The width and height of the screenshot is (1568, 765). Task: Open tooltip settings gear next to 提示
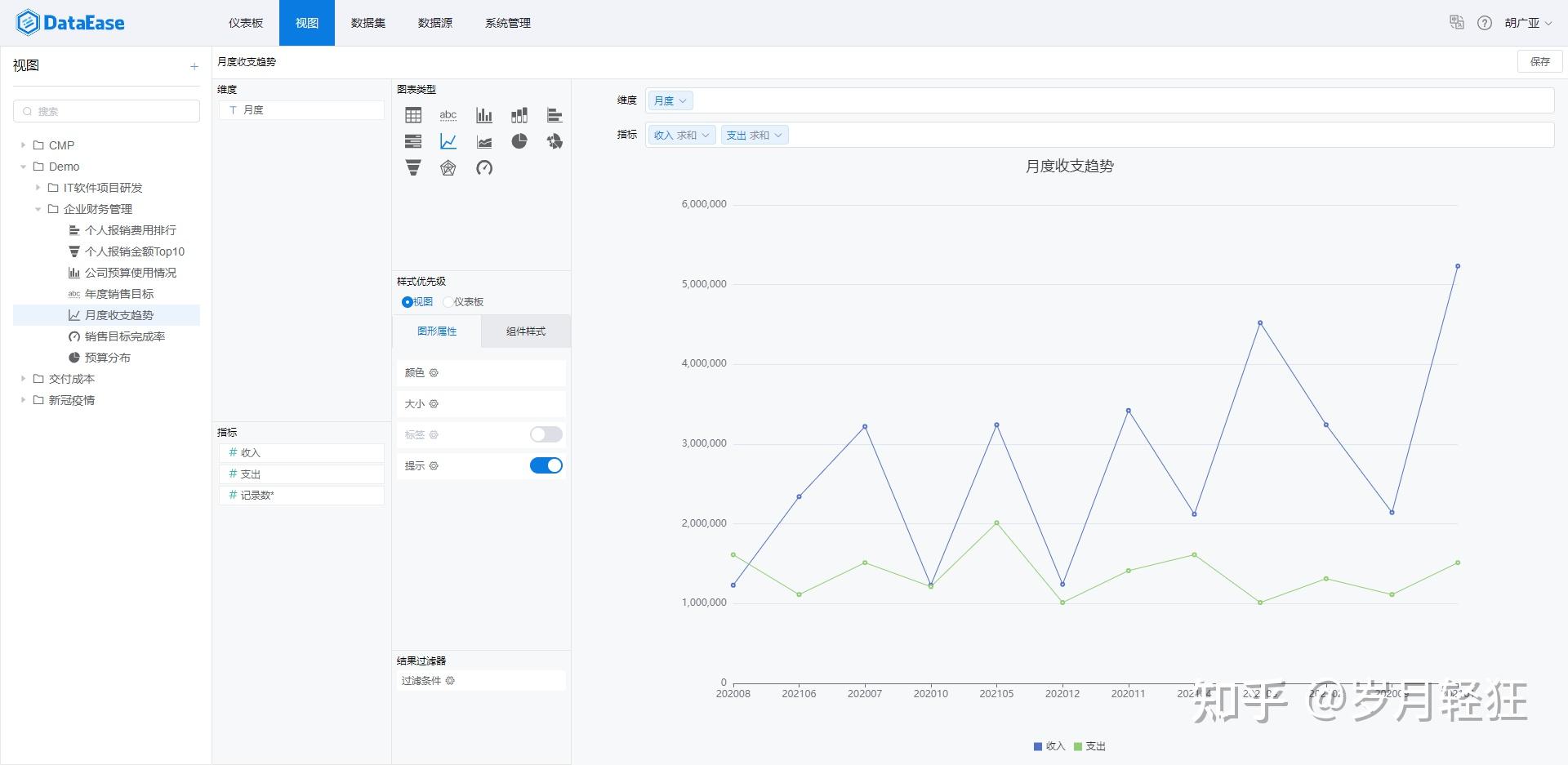tap(434, 465)
